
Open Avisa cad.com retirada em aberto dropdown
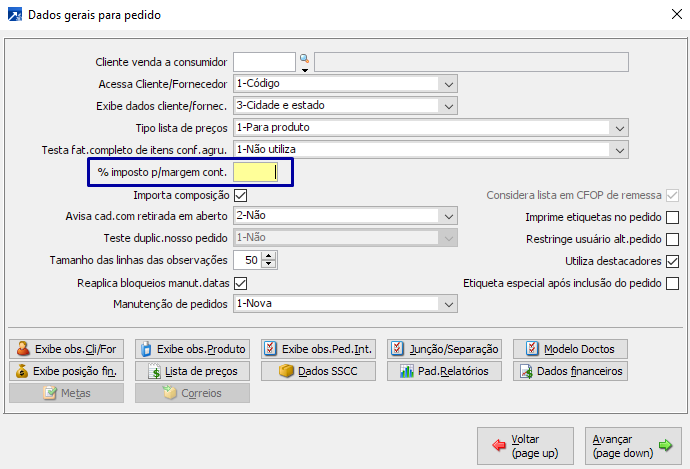pyautogui.click(x=448, y=216)
